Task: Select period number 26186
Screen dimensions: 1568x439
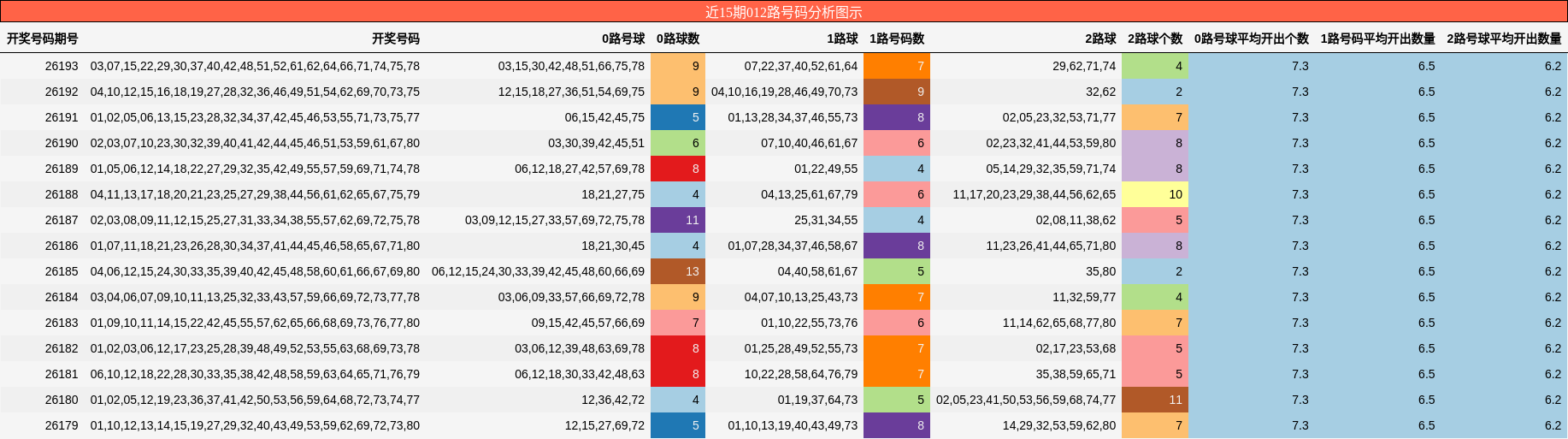Action: point(62,246)
